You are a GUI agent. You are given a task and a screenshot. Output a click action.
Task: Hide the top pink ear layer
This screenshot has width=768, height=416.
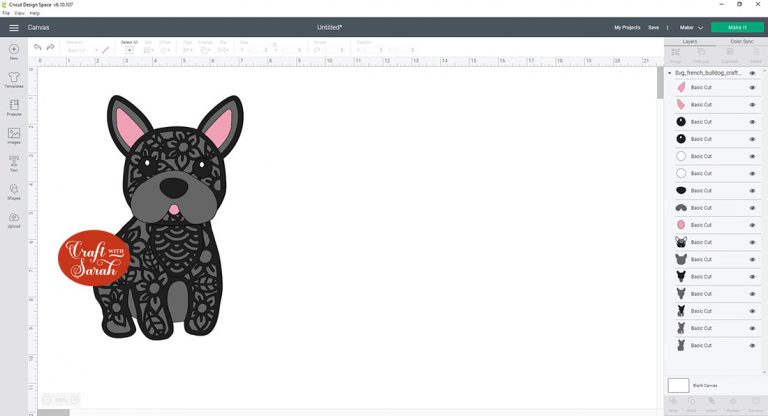coord(752,88)
